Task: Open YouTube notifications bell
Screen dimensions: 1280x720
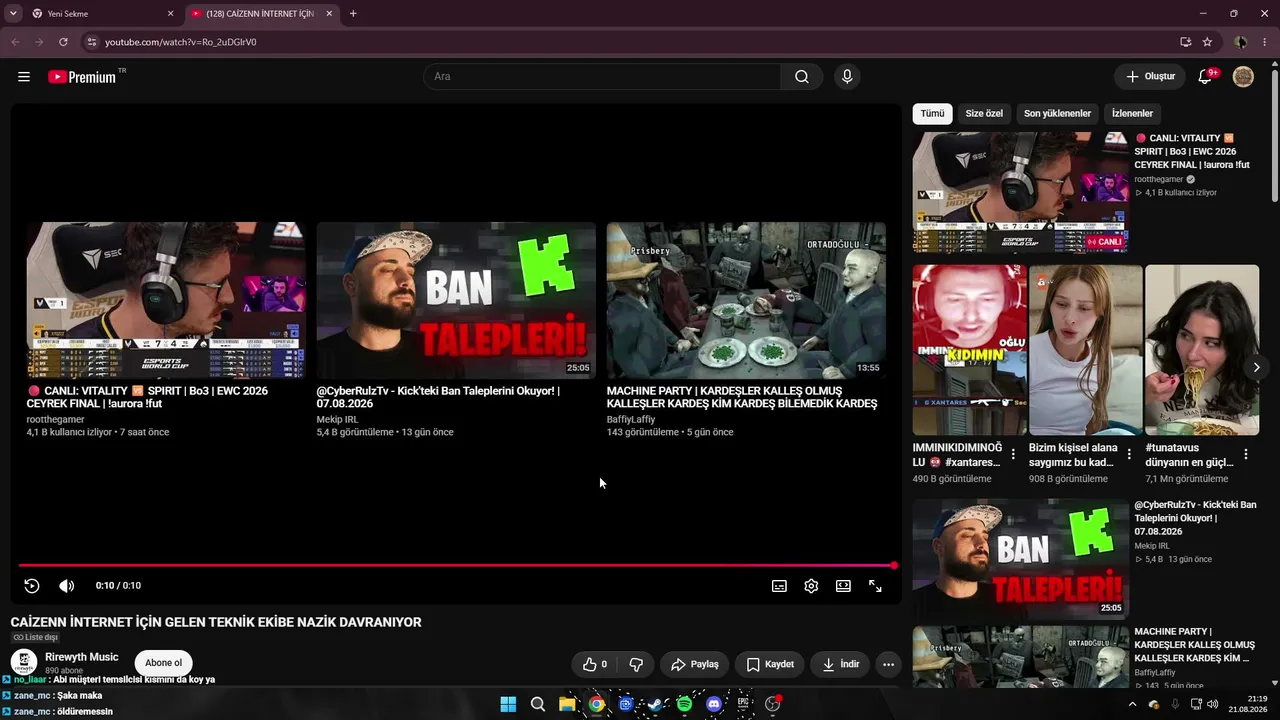Action: pyautogui.click(x=1205, y=77)
